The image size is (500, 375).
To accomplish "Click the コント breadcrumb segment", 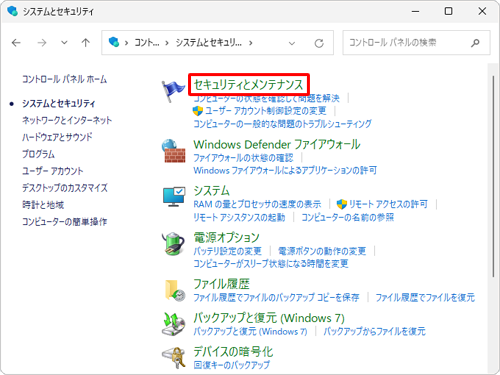I will 147,43.
